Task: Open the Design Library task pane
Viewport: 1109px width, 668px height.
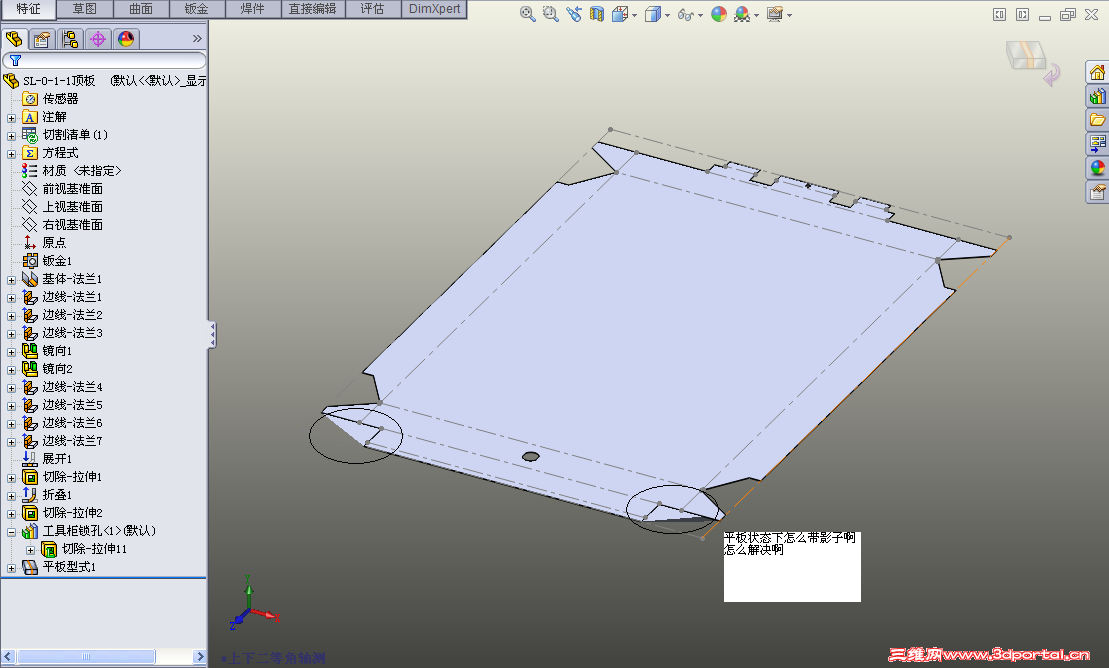Action: (x=1097, y=96)
